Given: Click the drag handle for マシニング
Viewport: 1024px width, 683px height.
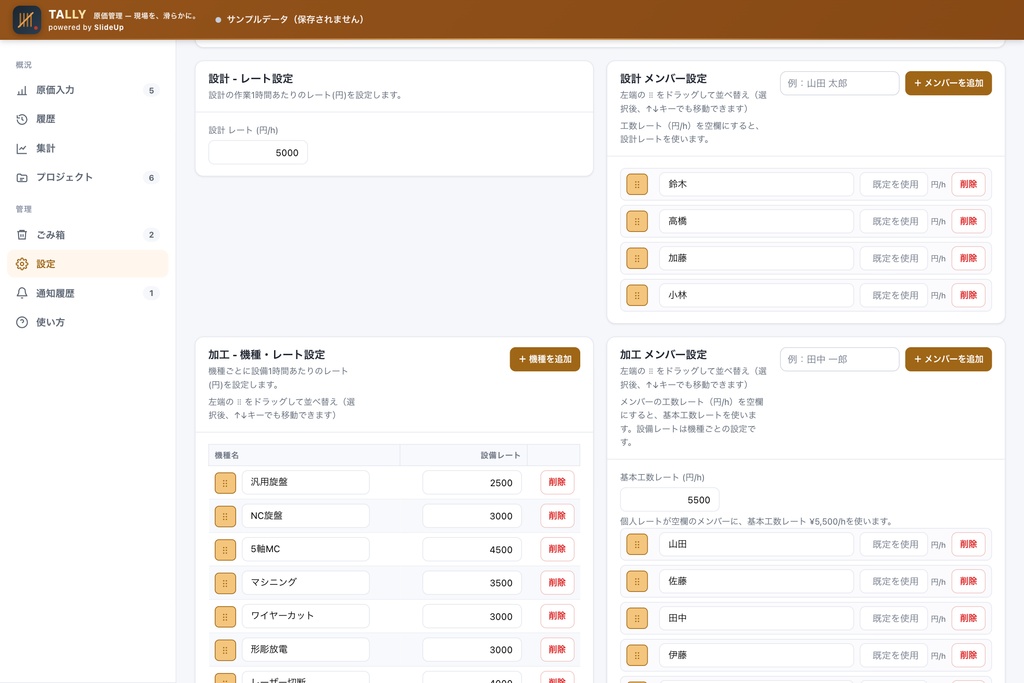Looking at the screenshot, I should point(225,583).
